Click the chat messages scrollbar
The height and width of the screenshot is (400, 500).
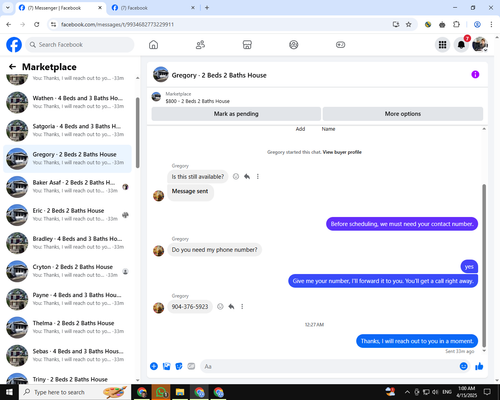[484, 265]
